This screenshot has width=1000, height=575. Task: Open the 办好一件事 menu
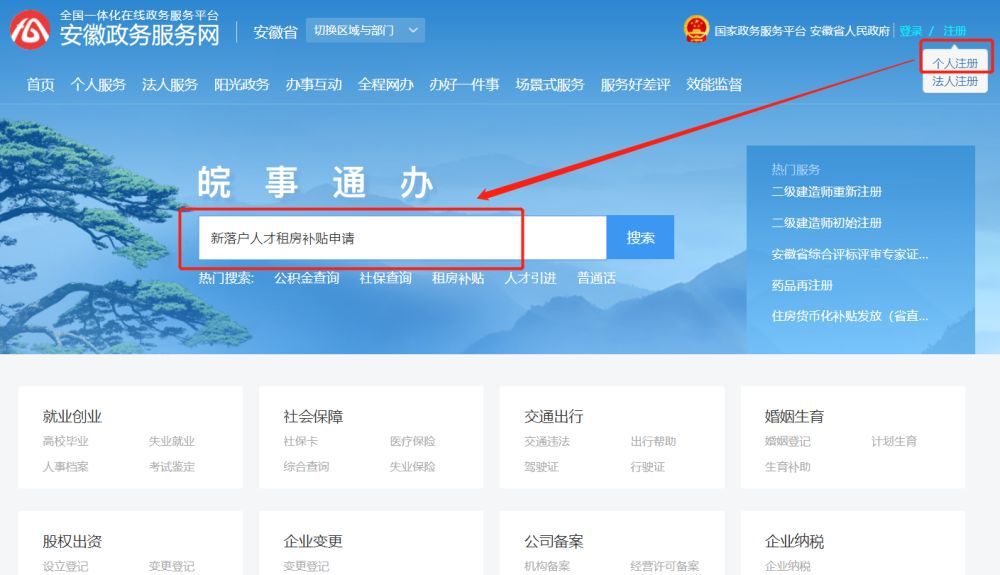coord(464,85)
